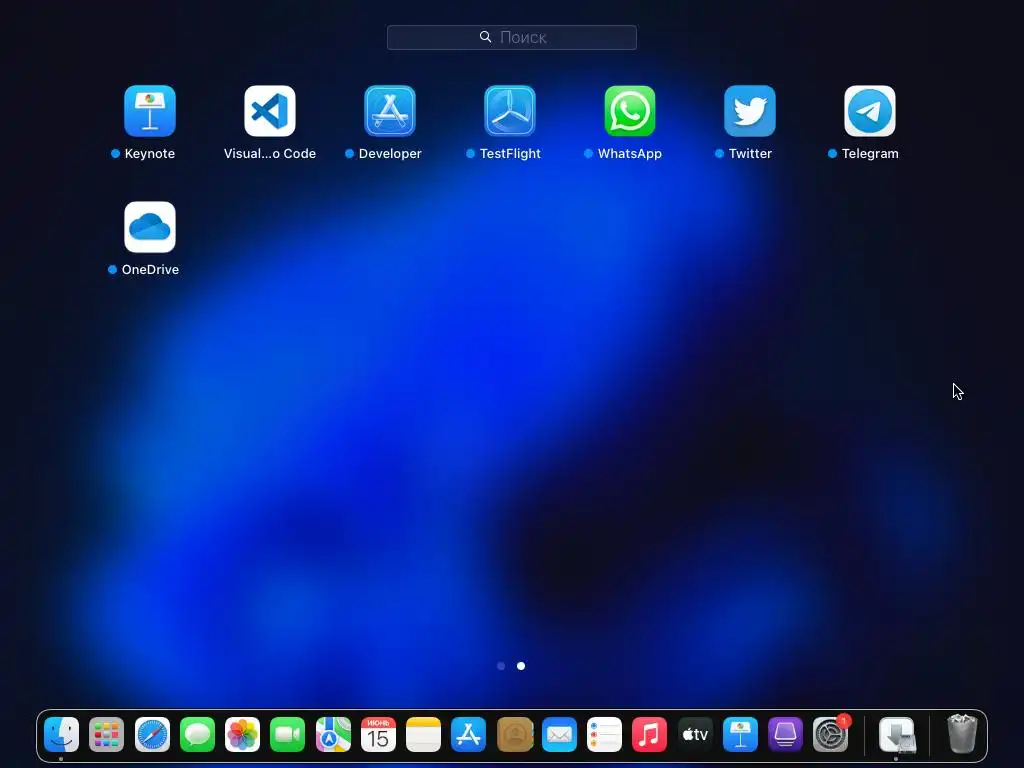Open Finder from the Dock

(x=61, y=735)
